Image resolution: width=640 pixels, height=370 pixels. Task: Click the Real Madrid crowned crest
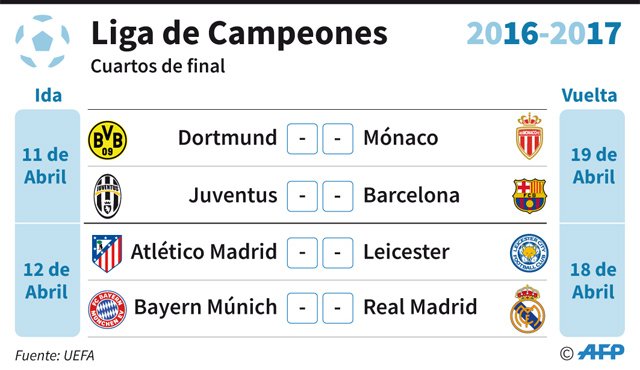[x=528, y=309]
